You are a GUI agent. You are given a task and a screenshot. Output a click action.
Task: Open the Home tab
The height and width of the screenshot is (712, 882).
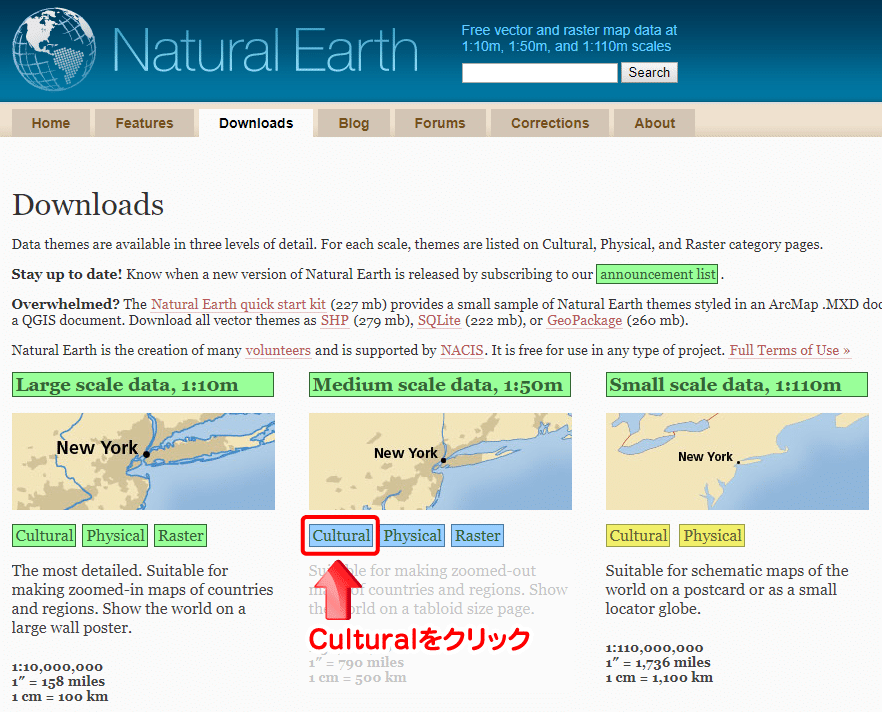pos(51,123)
